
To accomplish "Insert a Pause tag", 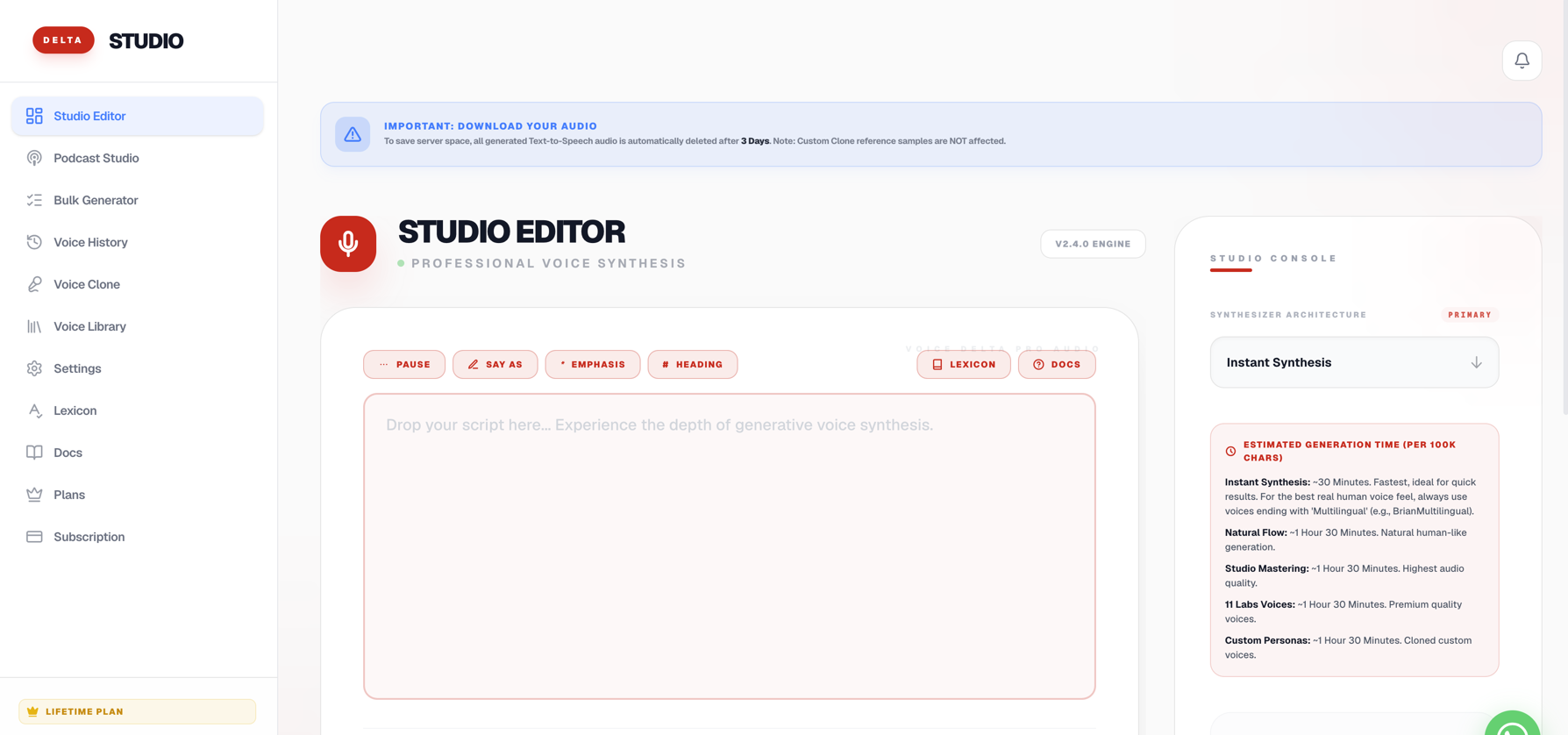I will pyautogui.click(x=404, y=364).
